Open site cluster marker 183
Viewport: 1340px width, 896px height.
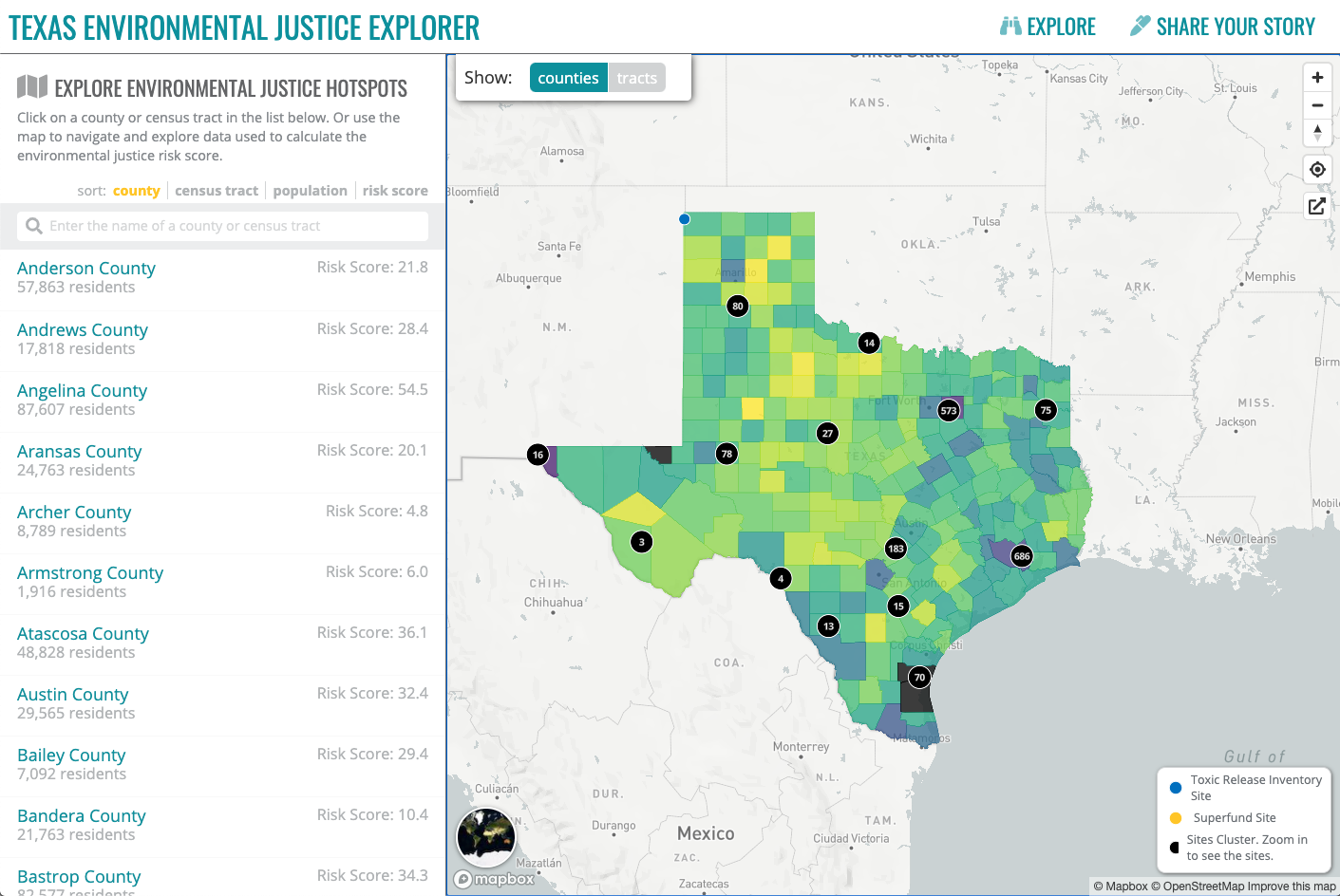896,549
